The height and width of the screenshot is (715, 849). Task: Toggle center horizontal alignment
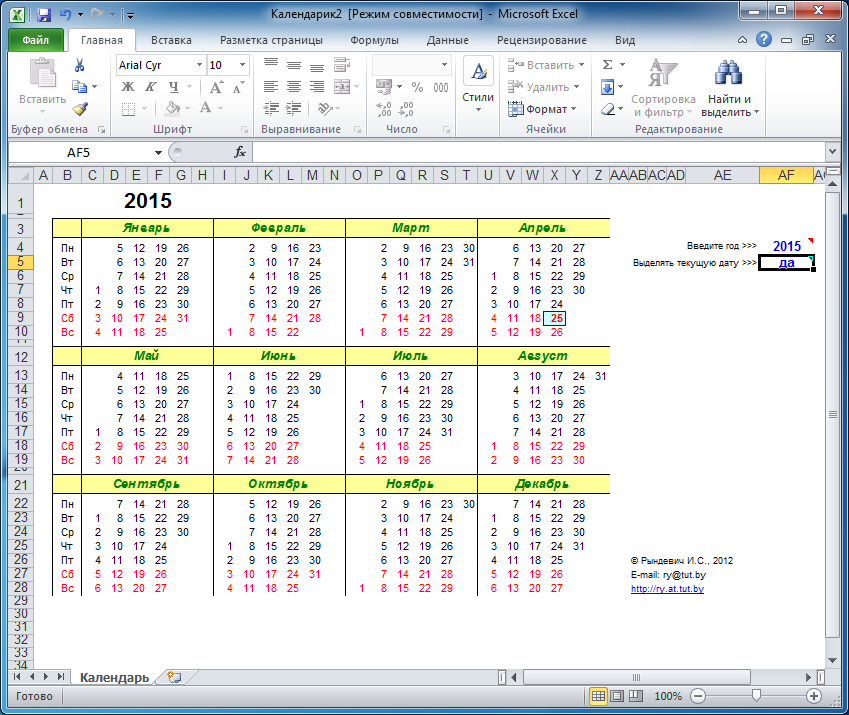click(x=294, y=87)
